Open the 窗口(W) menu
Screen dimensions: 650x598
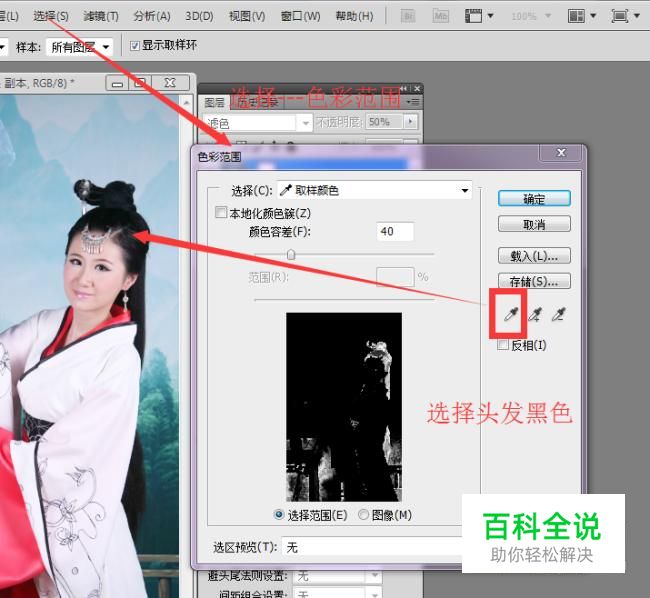tap(301, 17)
